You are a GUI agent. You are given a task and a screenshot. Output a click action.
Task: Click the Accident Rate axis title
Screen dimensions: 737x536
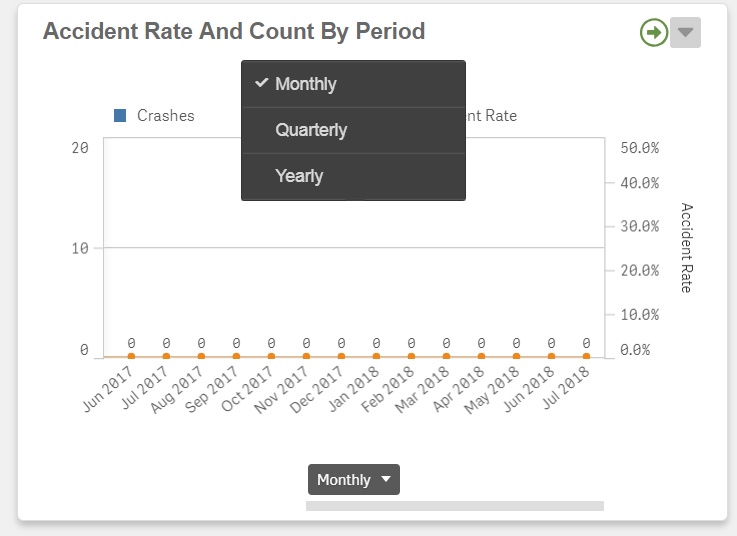point(686,248)
